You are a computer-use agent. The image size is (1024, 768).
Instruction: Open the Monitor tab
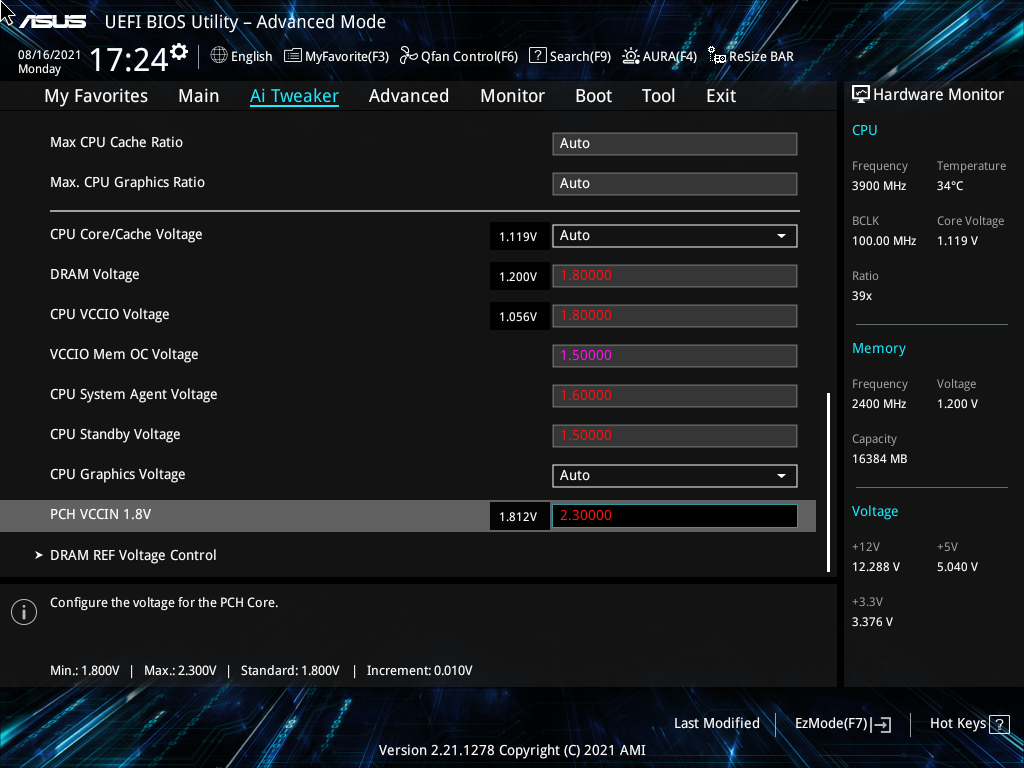pyautogui.click(x=512, y=96)
